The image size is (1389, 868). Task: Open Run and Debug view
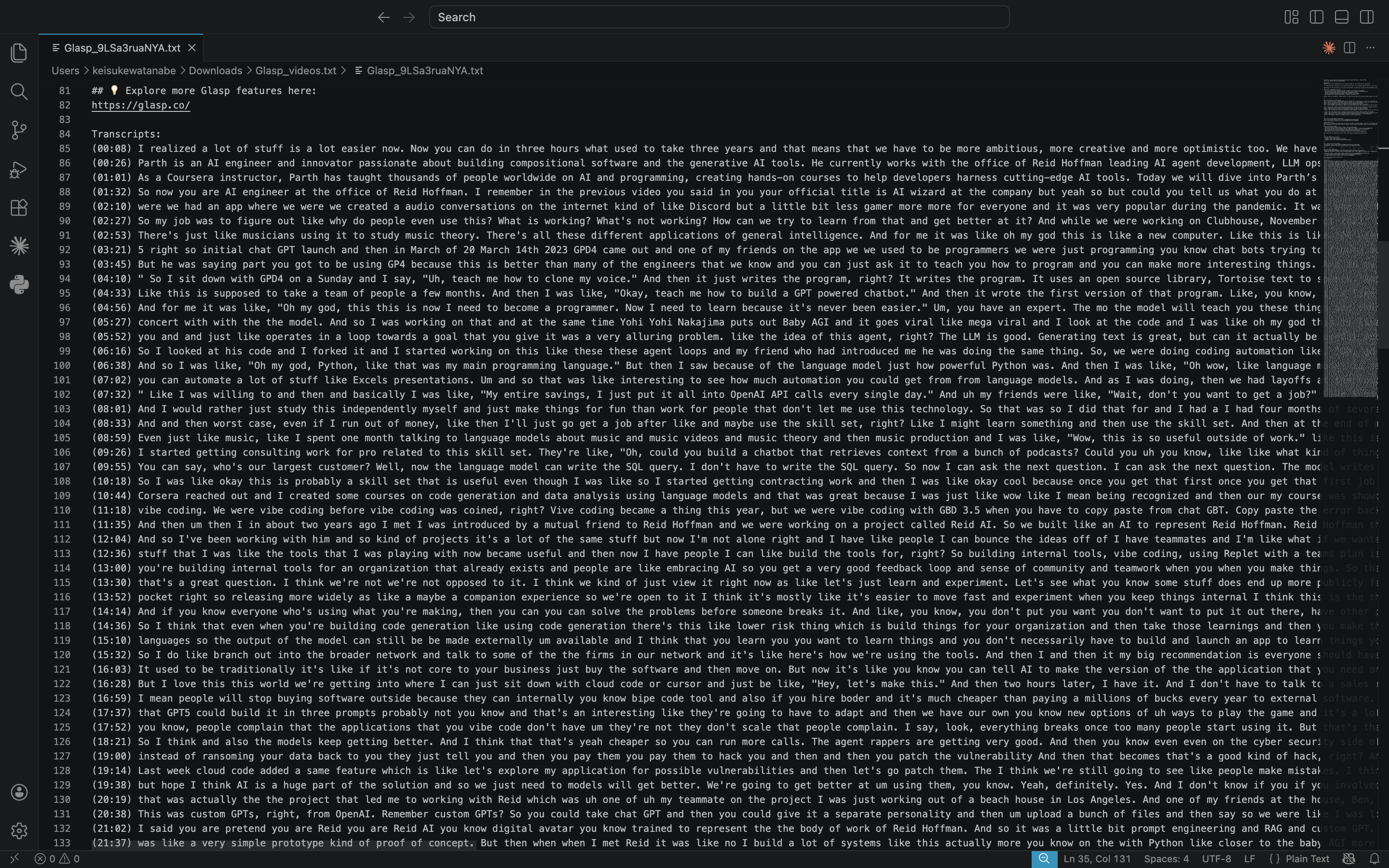click(x=19, y=169)
